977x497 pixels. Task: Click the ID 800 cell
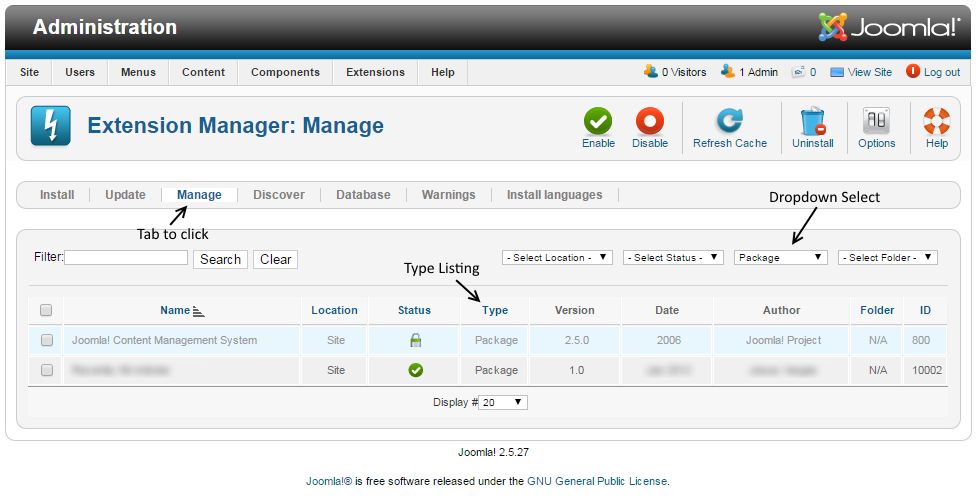point(921,340)
